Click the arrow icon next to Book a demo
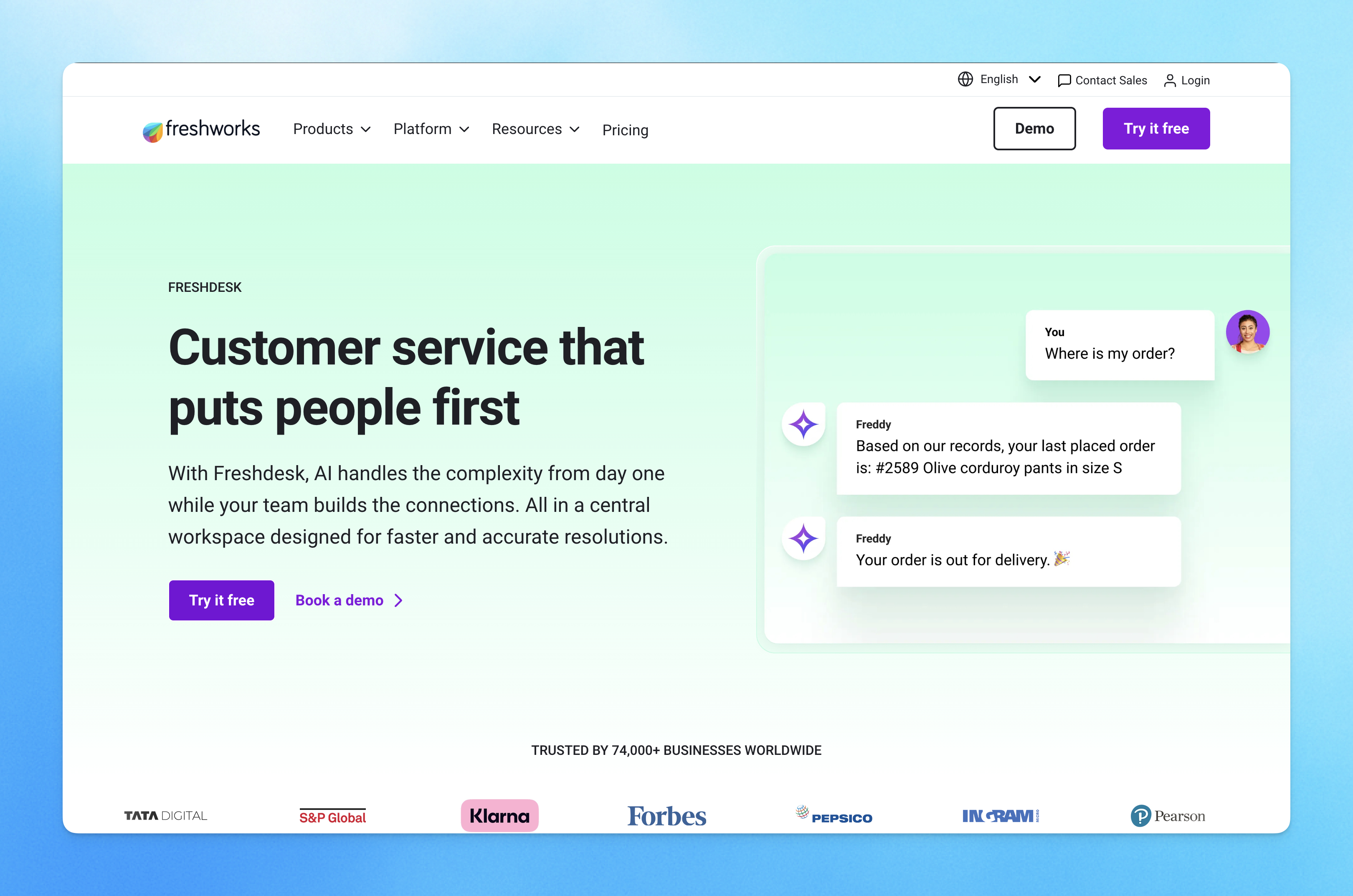The height and width of the screenshot is (896, 1353). [398, 600]
